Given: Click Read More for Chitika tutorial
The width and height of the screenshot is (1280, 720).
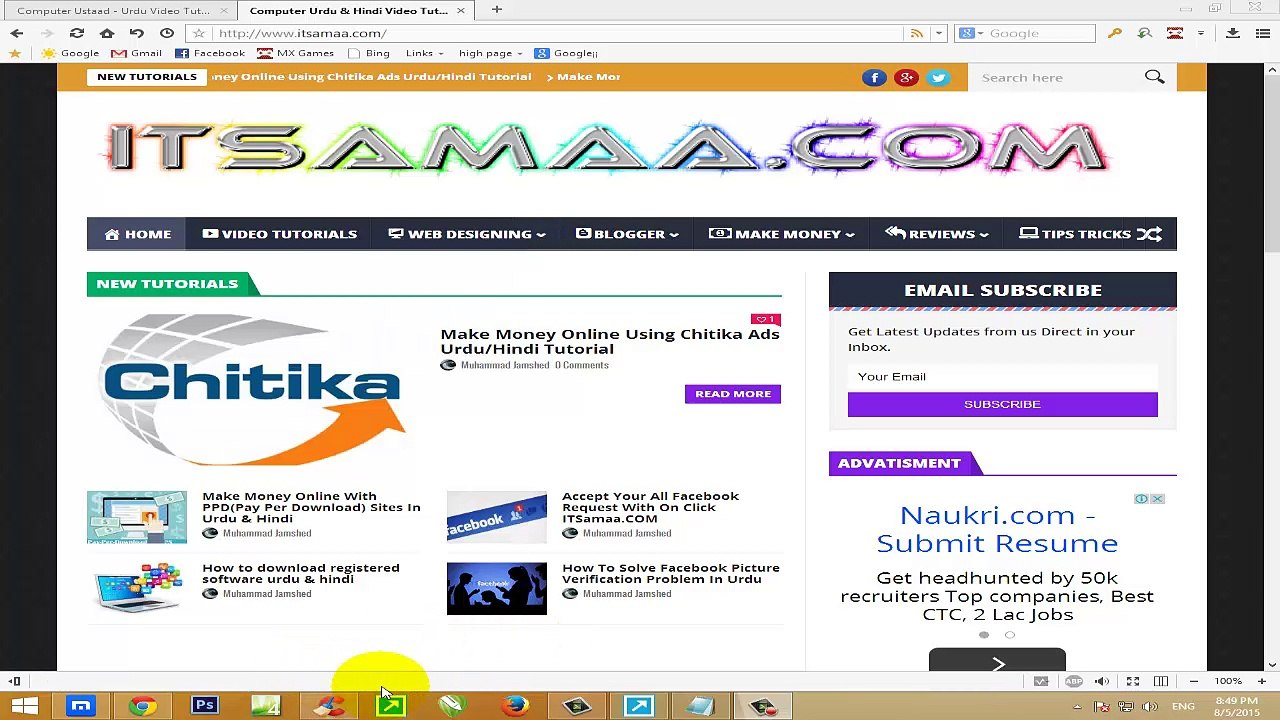Looking at the screenshot, I should 733,394.
